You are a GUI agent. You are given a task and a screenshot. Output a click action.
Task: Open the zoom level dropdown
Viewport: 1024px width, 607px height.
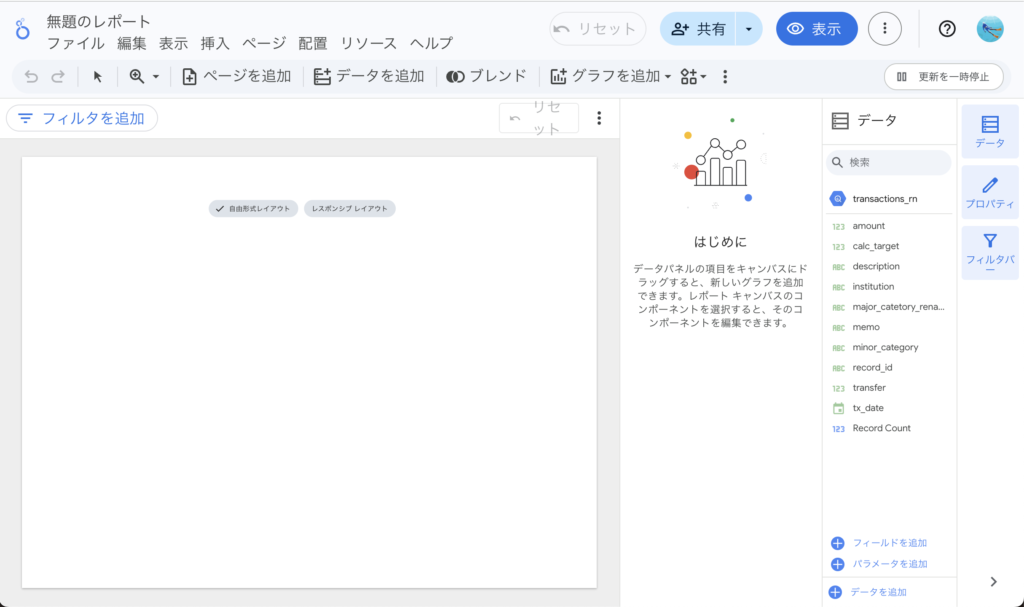click(x=144, y=76)
